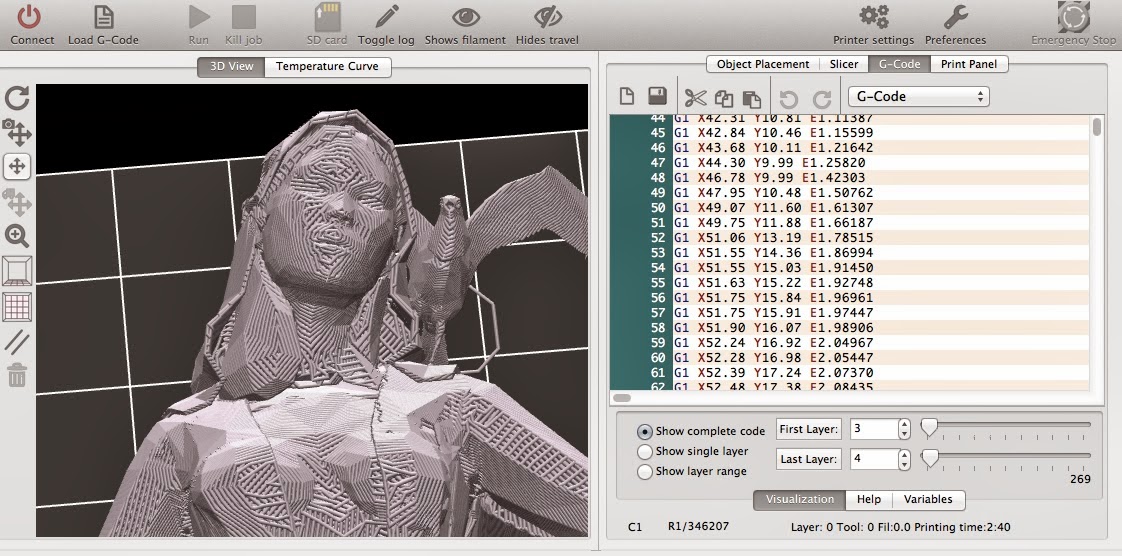Click code line 45 G1 X42.84
The width and height of the screenshot is (1122, 556).
[774, 132]
